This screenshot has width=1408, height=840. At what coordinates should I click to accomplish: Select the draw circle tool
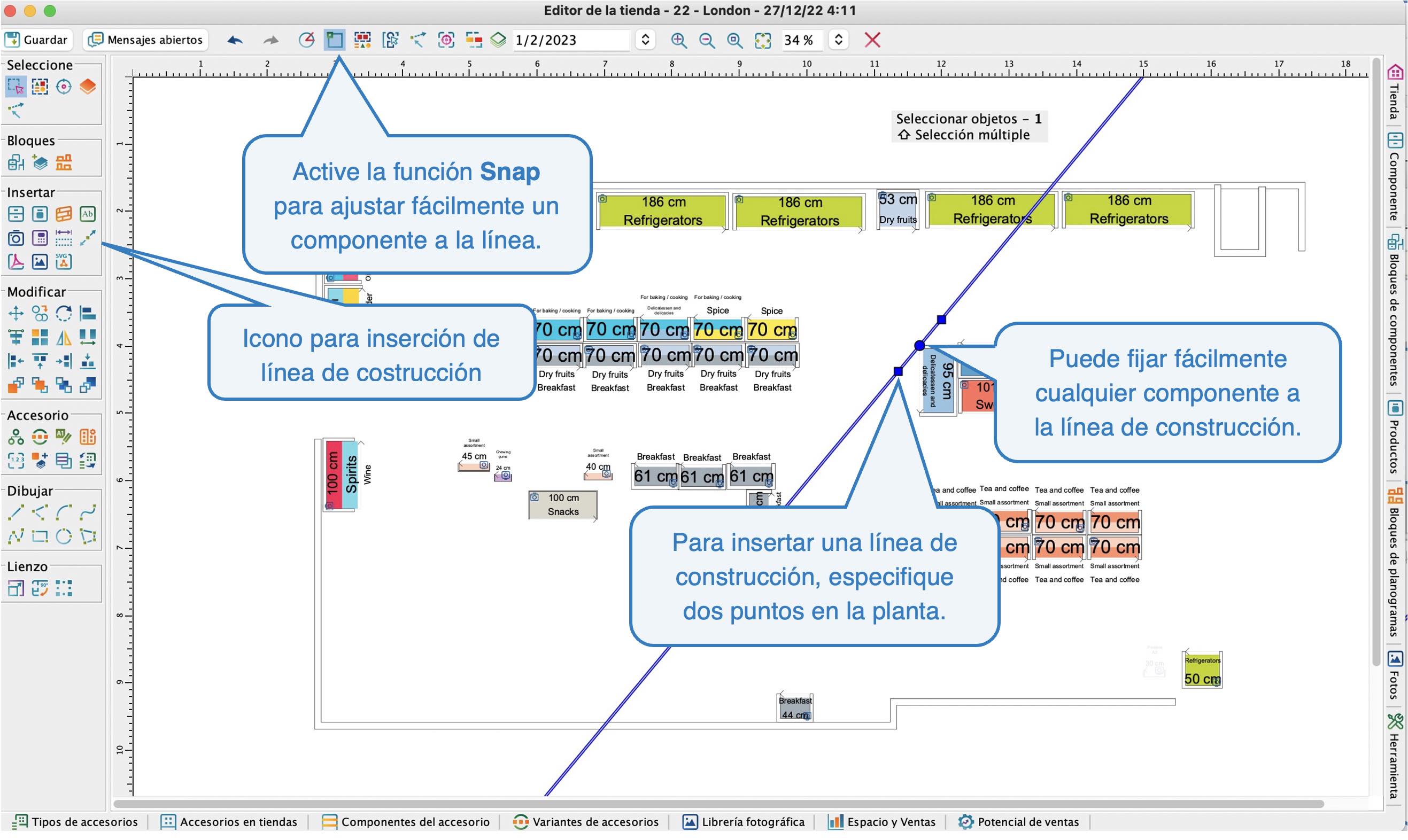pyautogui.click(x=64, y=536)
